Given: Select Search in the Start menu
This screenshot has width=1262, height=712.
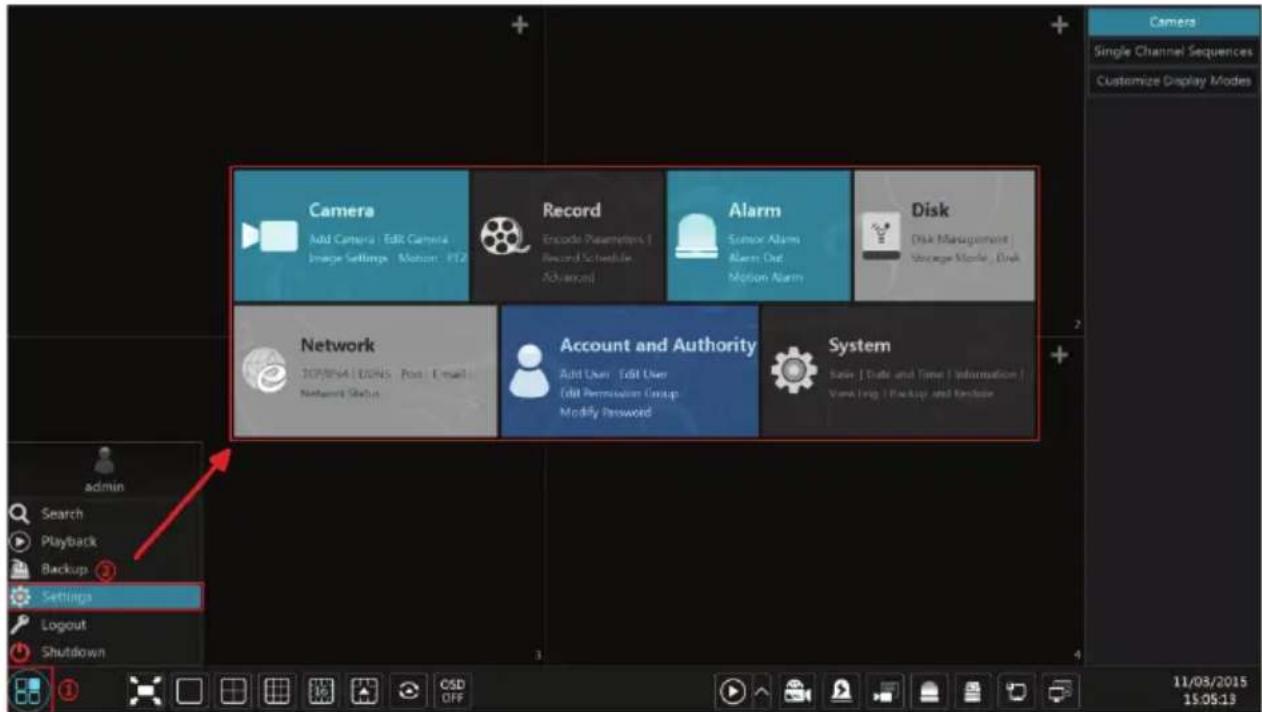Looking at the screenshot, I should (104, 514).
